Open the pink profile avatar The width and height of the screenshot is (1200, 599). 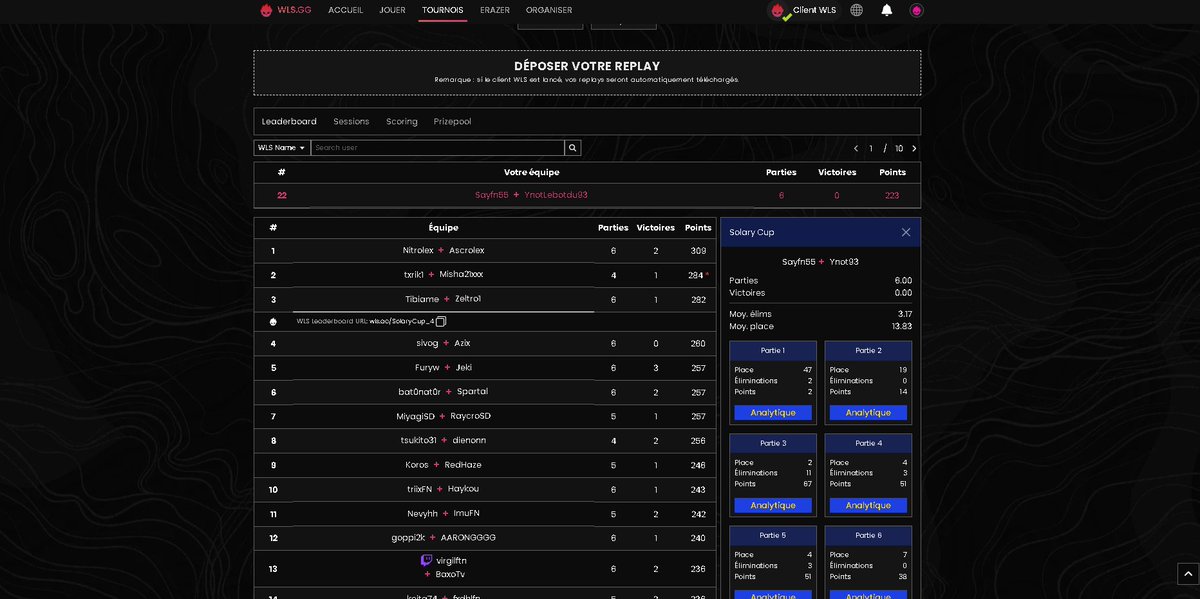pos(916,10)
